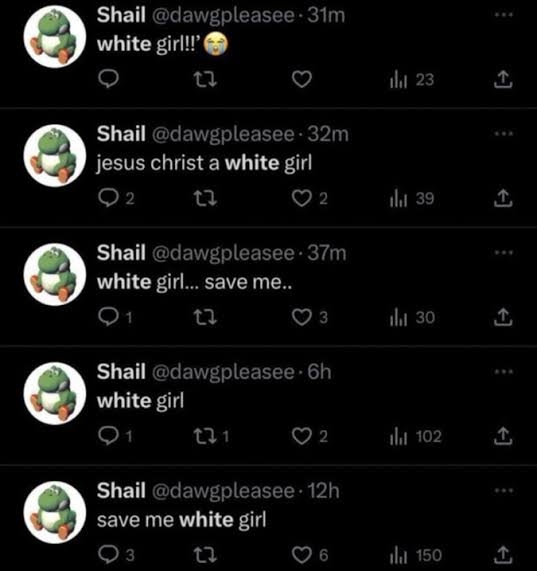The height and width of the screenshot is (571, 537).
Task: View analytics showing 150 views
Action: (415, 555)
